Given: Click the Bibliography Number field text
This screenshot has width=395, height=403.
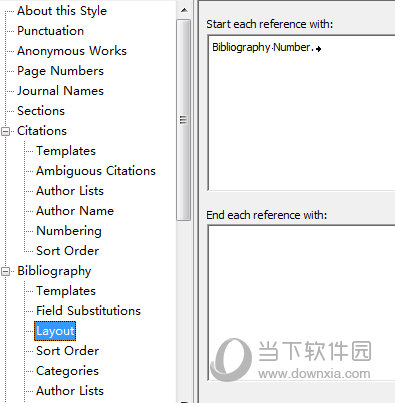Looking at the screenshot, I should pos(263,48).
